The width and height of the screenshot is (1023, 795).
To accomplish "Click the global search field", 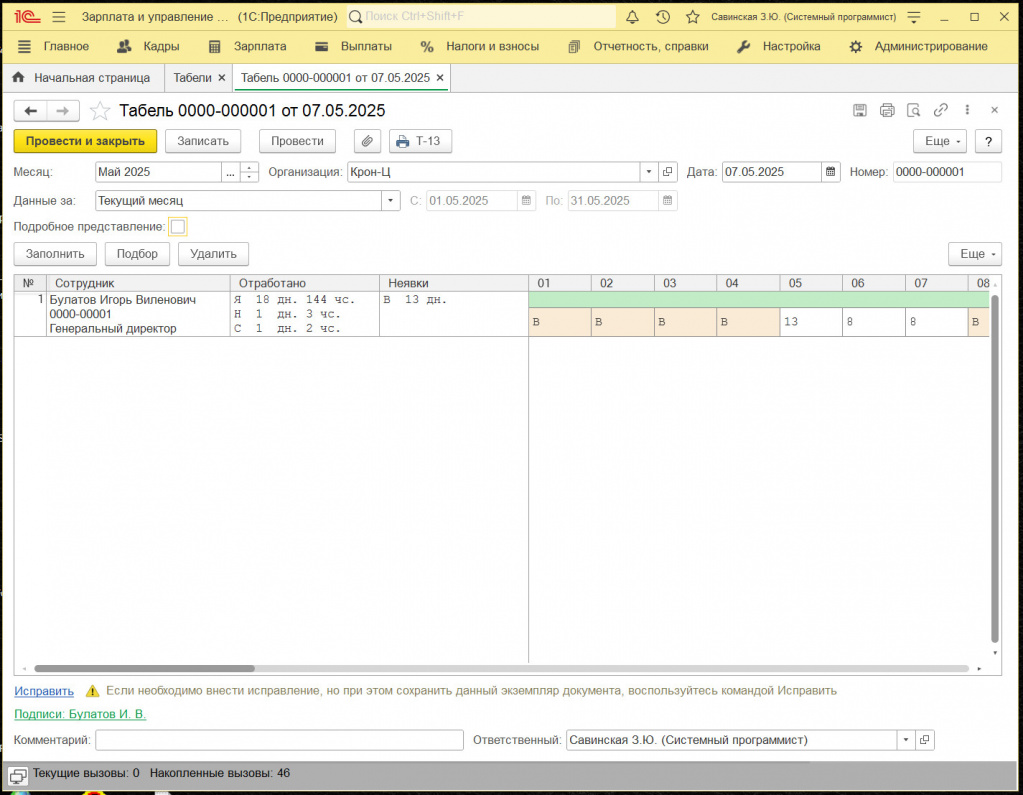I will (x=481, y=17).
